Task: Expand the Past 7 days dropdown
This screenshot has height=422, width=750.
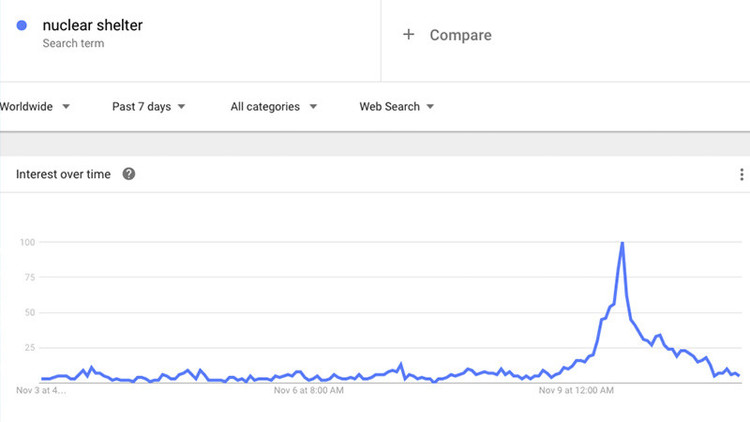Action: (149, 107)
